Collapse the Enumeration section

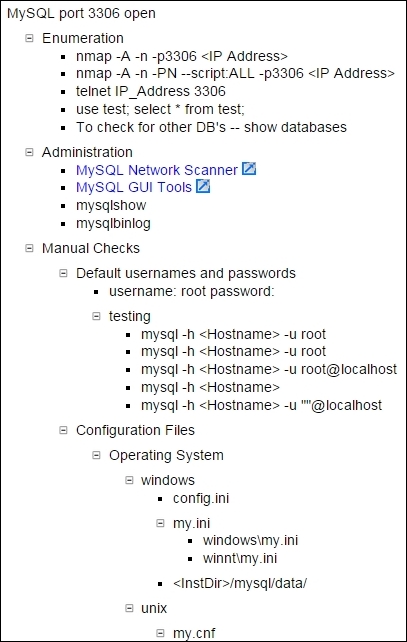[x=29, y=38]
